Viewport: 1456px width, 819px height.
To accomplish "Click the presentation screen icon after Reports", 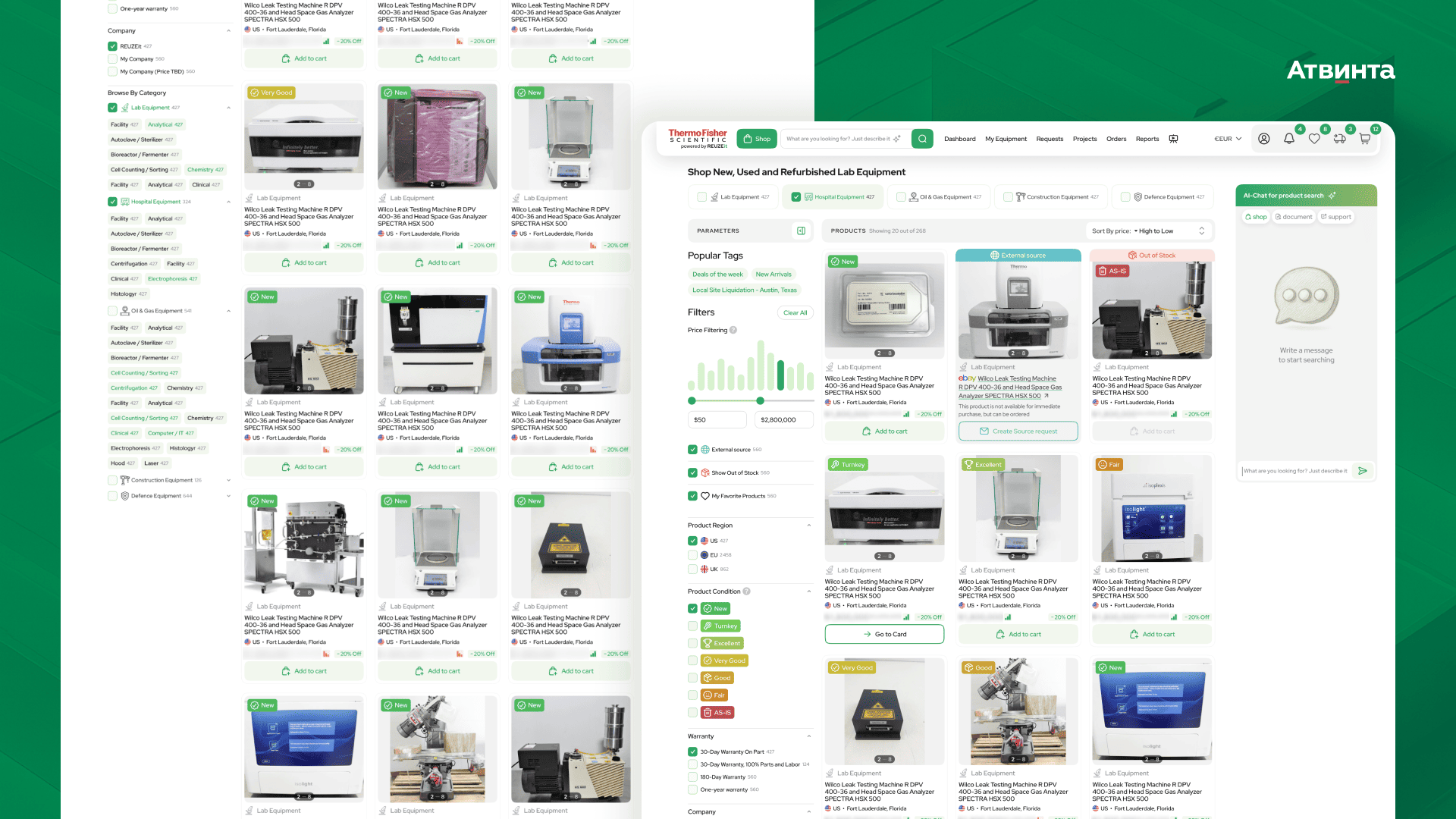I will 1173,139.
